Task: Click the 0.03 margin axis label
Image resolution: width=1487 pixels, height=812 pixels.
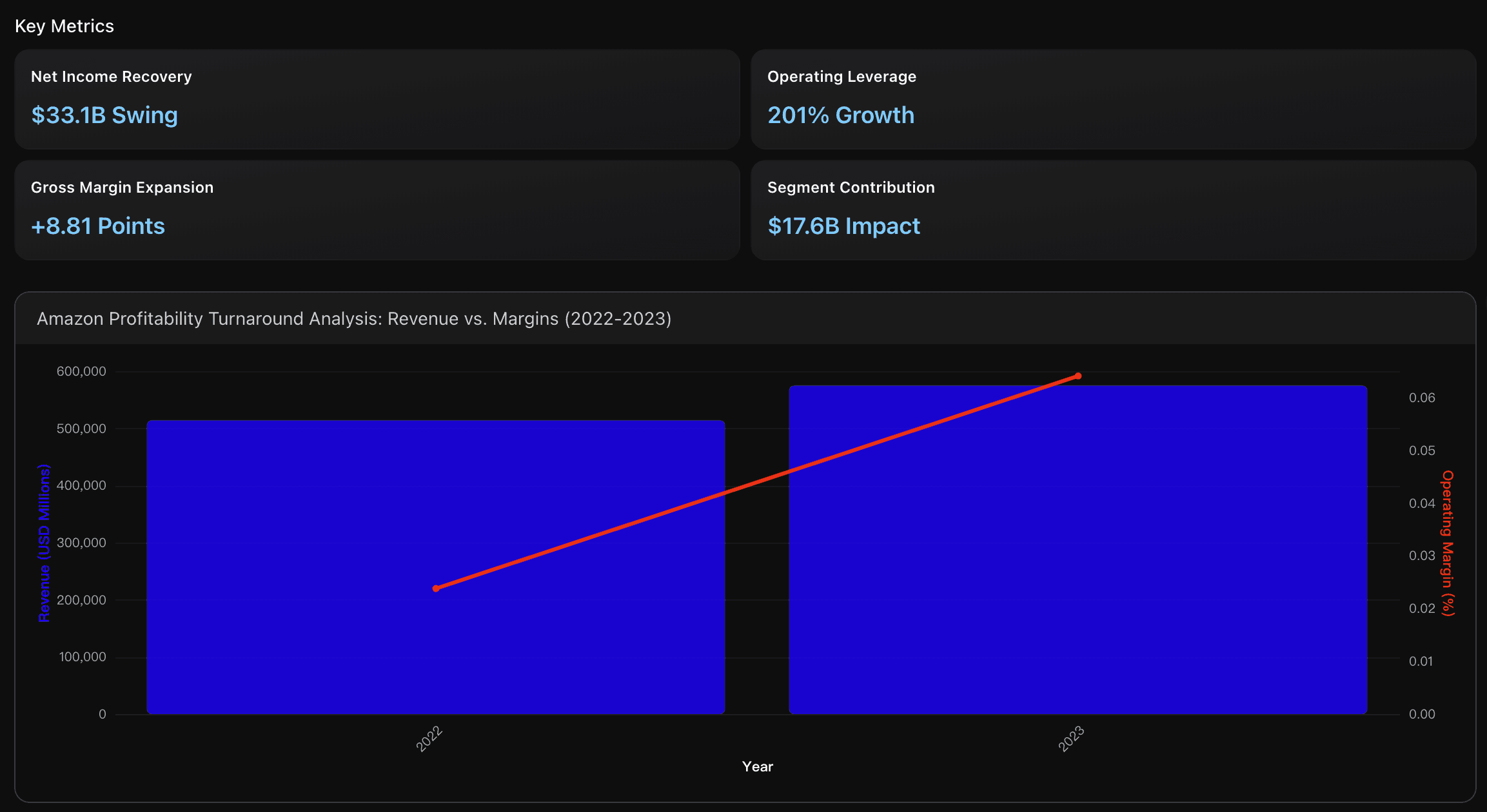Action: tap(1423, 556)
